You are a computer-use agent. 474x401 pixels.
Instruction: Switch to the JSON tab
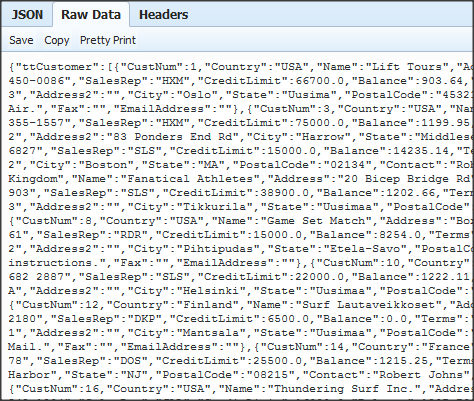pos(27,15)
